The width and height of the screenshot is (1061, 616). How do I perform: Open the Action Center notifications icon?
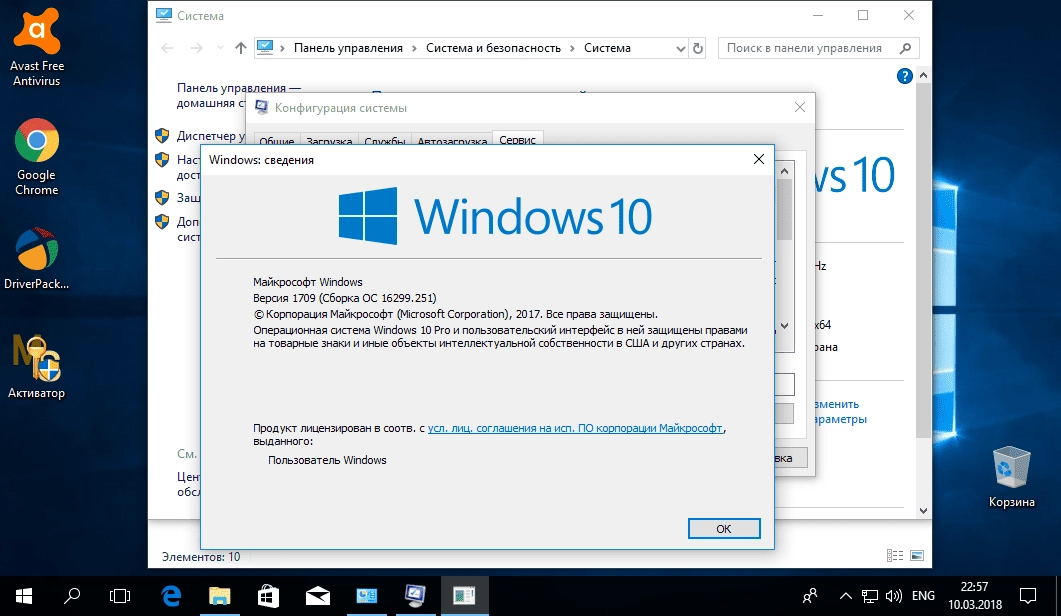click(1028, 596)
